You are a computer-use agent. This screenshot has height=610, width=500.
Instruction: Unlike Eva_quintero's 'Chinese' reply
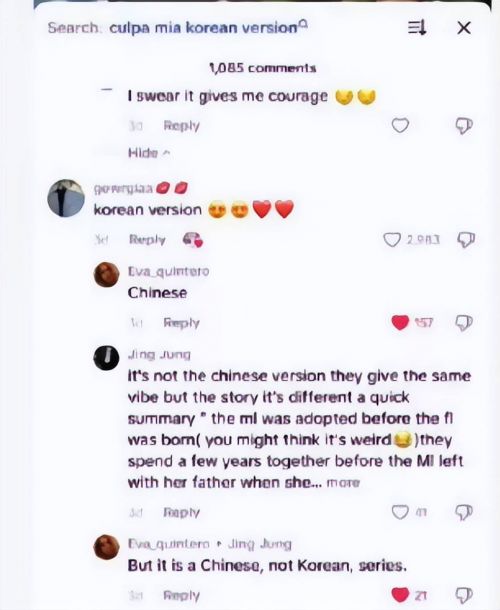click(400, 323)
